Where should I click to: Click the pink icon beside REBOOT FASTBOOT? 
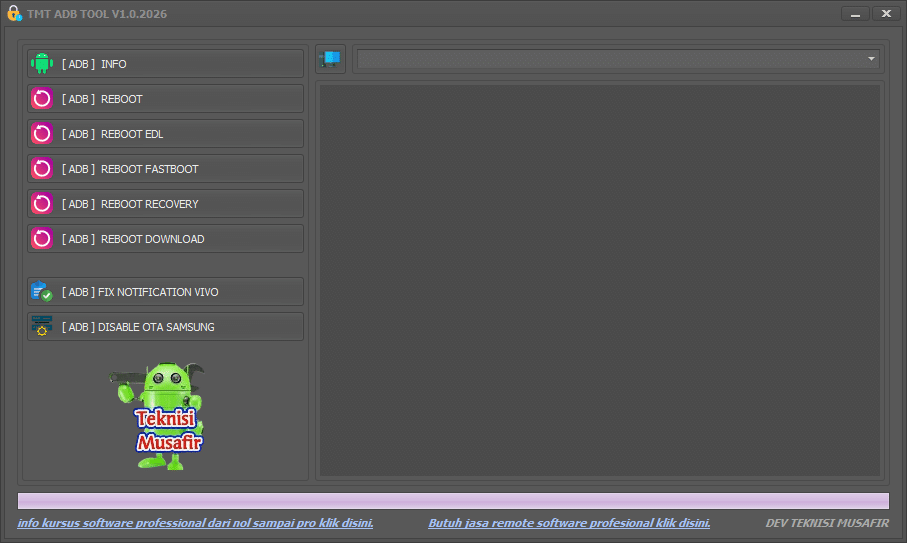(x=42, y=169)
